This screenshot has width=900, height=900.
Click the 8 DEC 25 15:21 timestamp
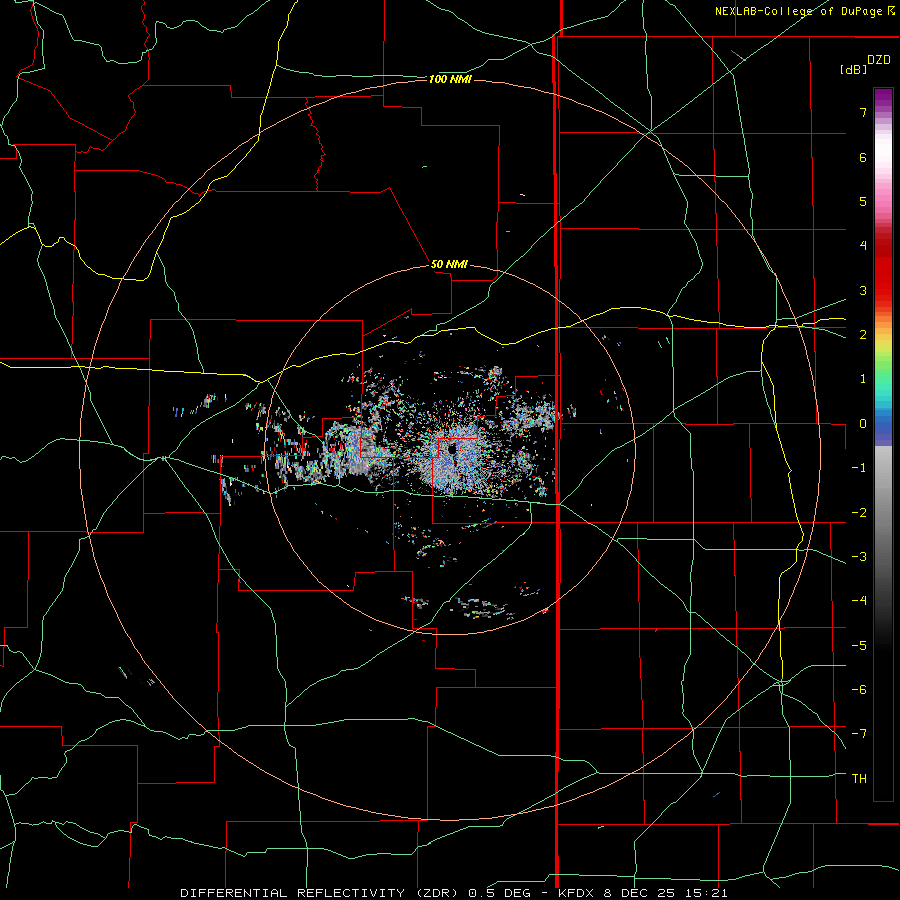[666, 893]
